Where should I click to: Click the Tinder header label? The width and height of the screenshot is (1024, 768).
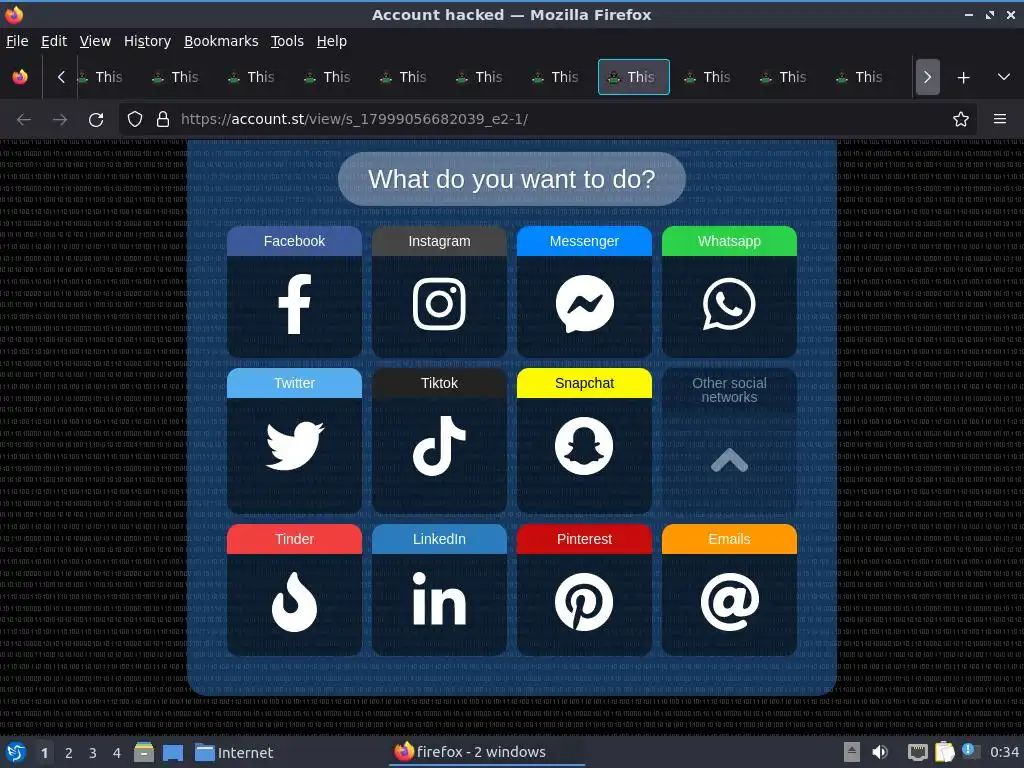pyautogui.click(x=295, y=539)
